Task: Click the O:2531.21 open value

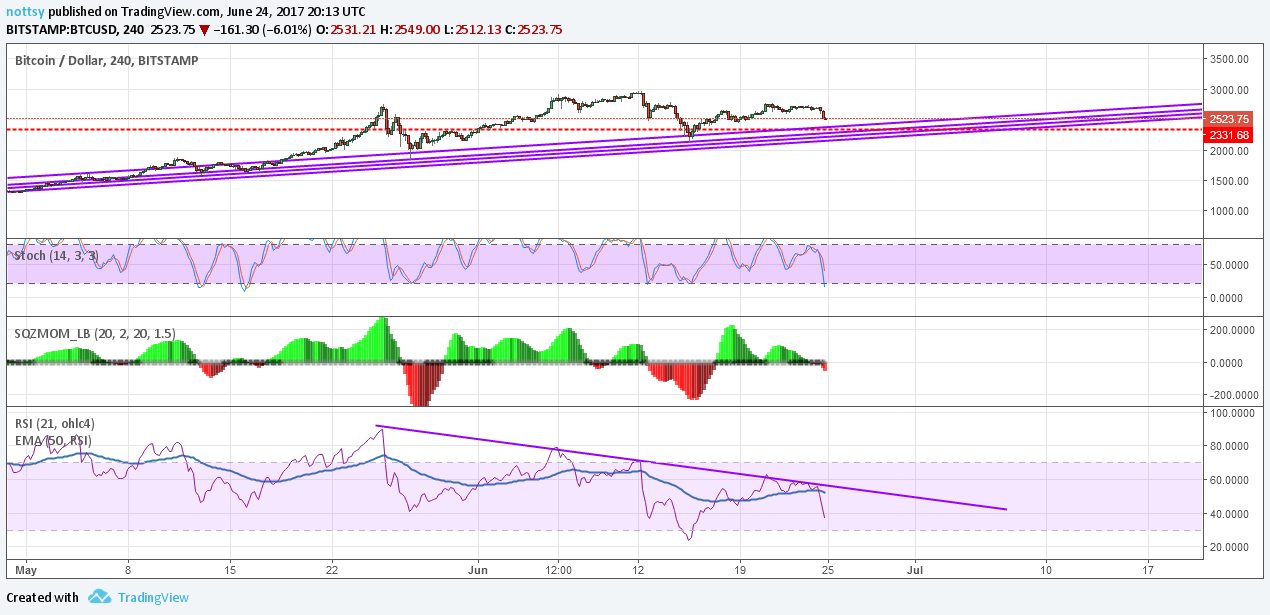Action: pyautogui.click(x=346, y=29)
